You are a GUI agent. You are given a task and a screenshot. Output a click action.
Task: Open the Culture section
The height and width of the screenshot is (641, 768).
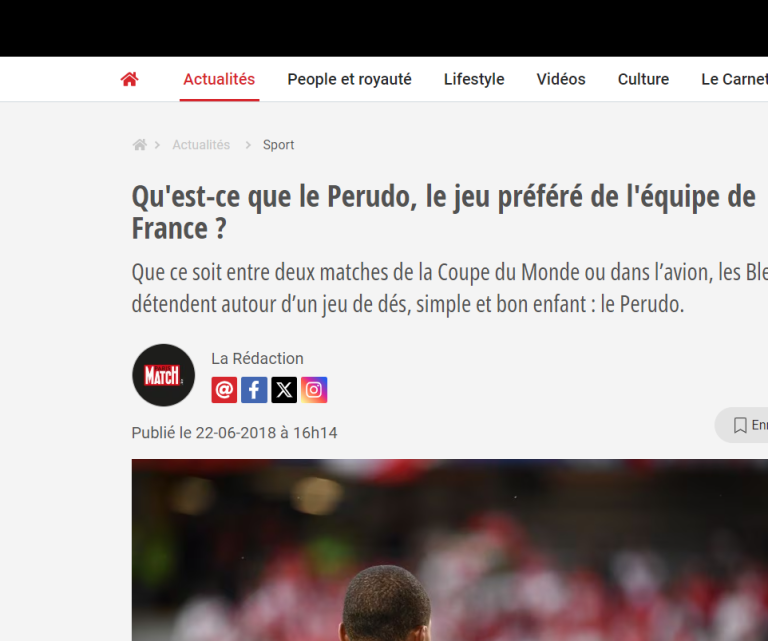(643, 79)
